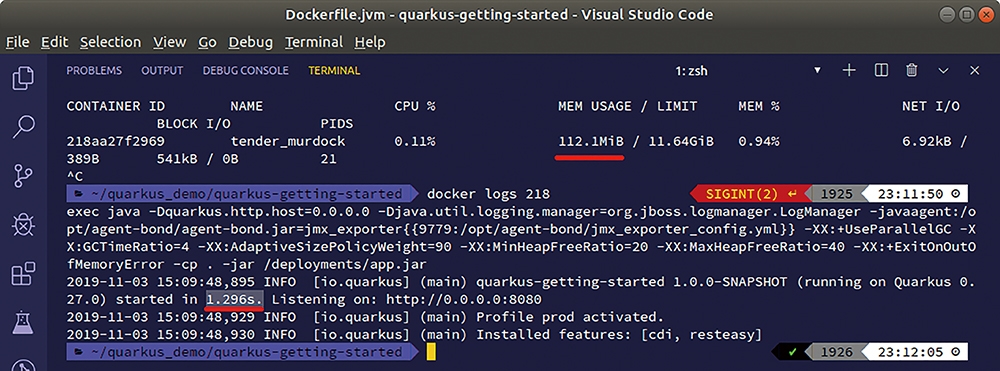Switch to the PROBLEMS tab
This screenshot has width=1000, height=371.
(x=94, y=71)
